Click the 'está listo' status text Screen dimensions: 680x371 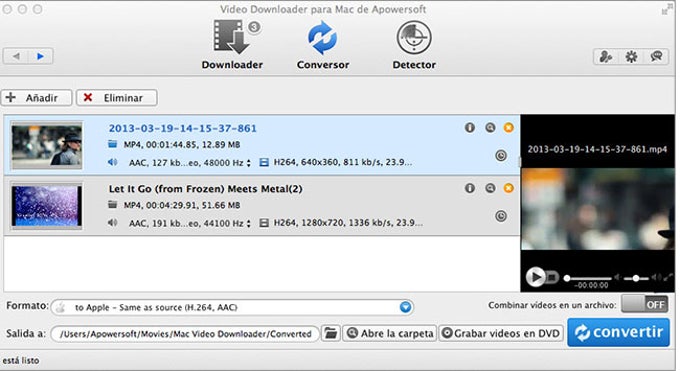coord(20,360)
